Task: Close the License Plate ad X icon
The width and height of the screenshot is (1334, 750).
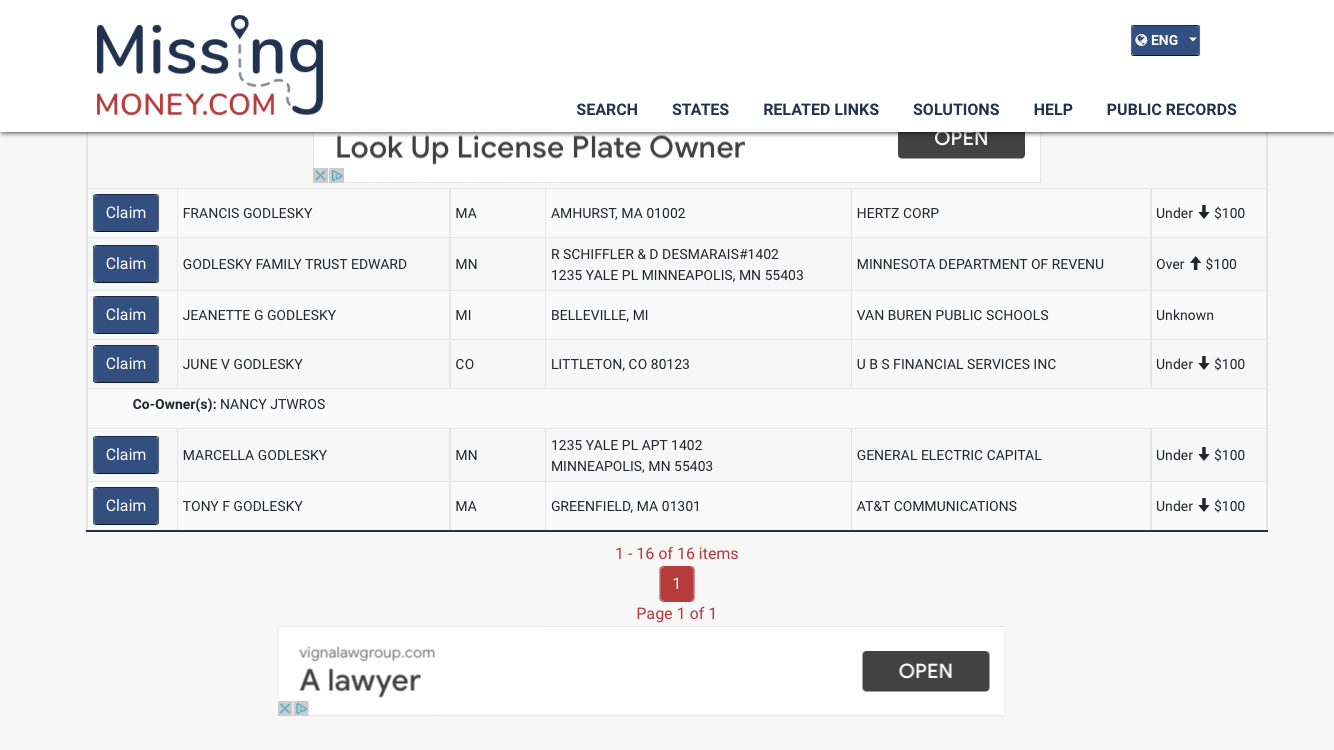Action: click(320, 175)
